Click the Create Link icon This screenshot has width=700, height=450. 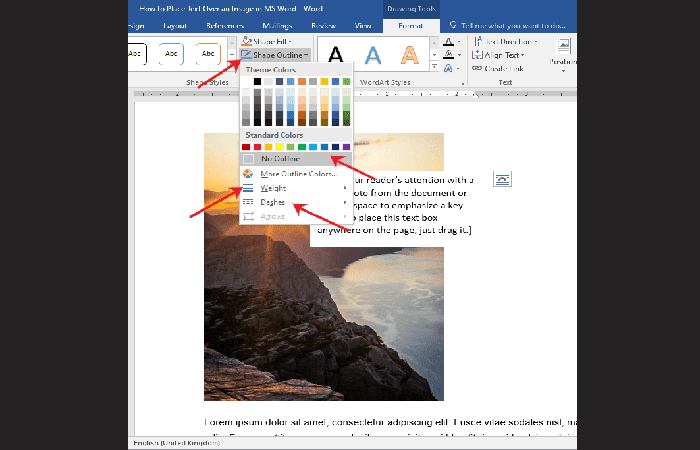pyautogui.click(x=476, y=68)
